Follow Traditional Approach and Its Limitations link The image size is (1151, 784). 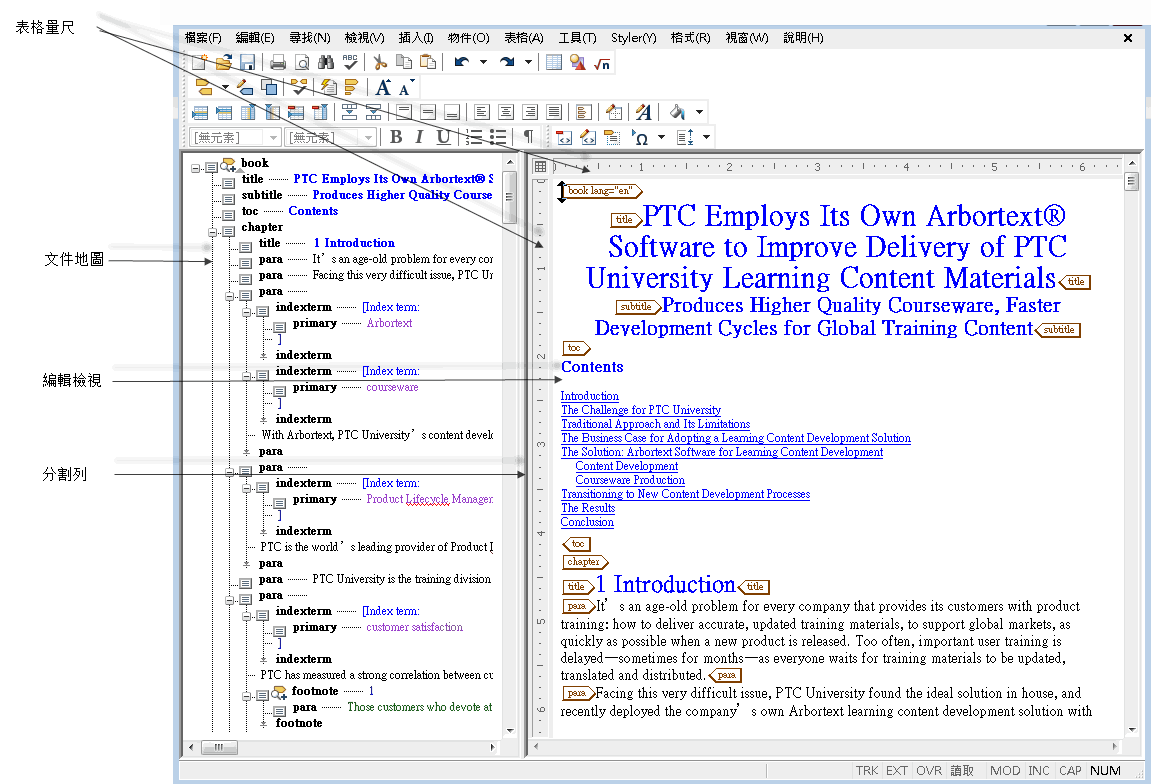click(x=656, y=424)
